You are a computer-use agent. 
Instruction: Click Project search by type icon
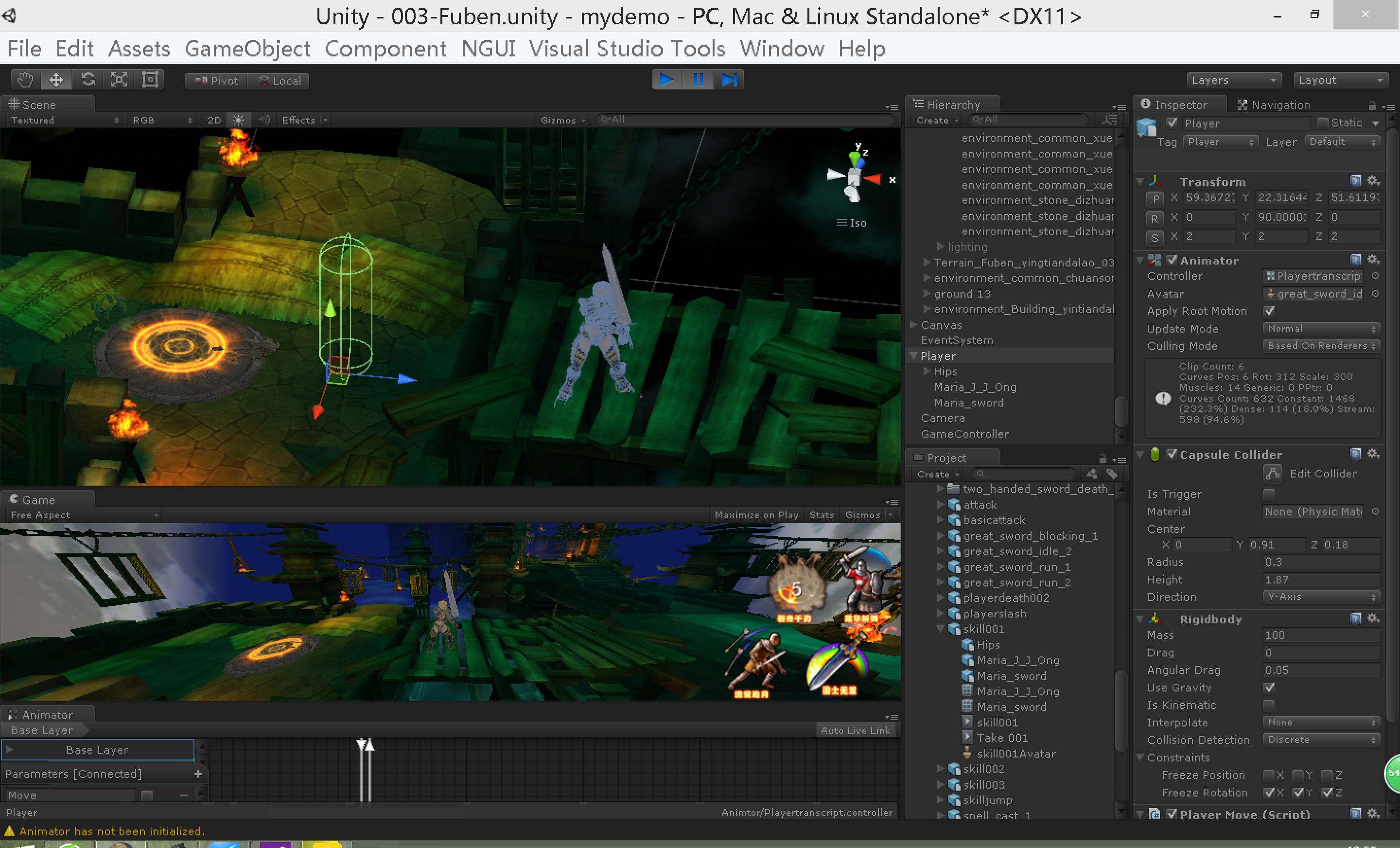pos(1091,474)
